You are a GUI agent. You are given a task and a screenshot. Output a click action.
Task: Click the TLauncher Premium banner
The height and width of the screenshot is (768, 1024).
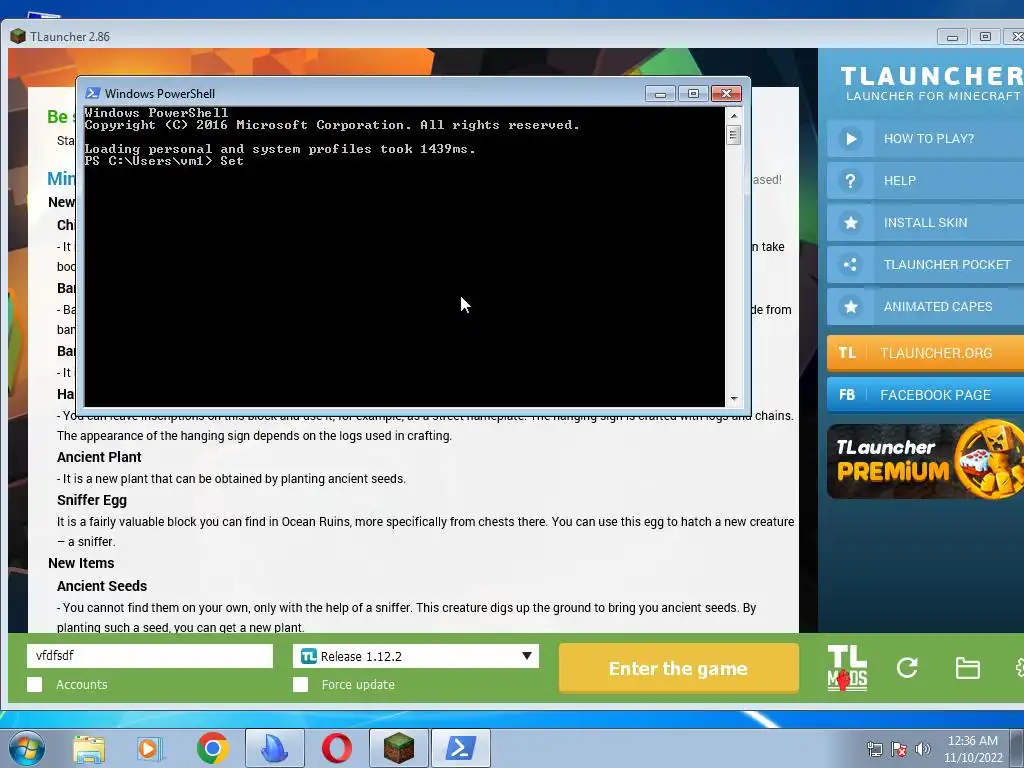[925, 461]
